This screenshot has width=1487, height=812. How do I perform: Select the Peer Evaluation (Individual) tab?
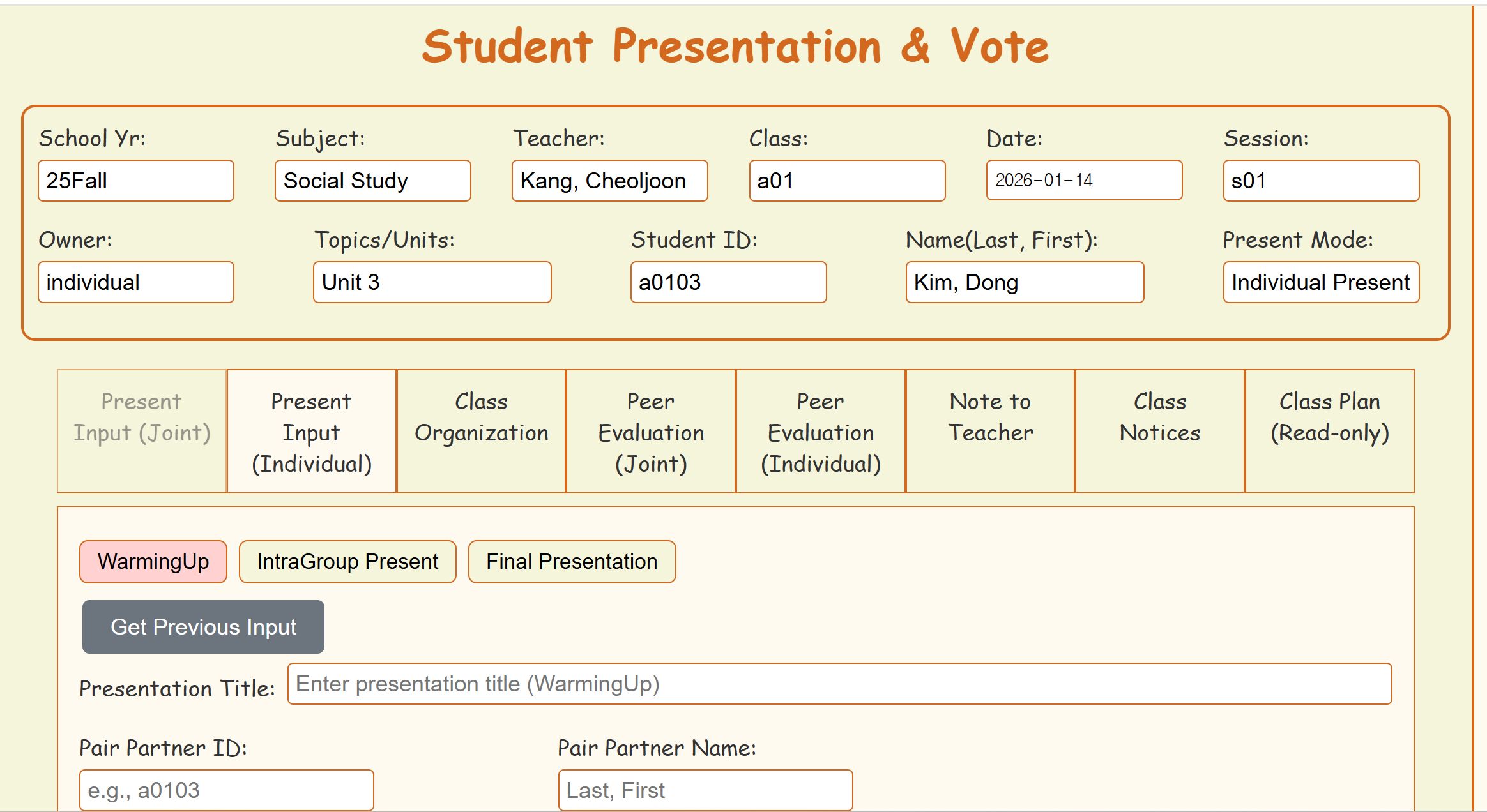(x=821, y=432)
